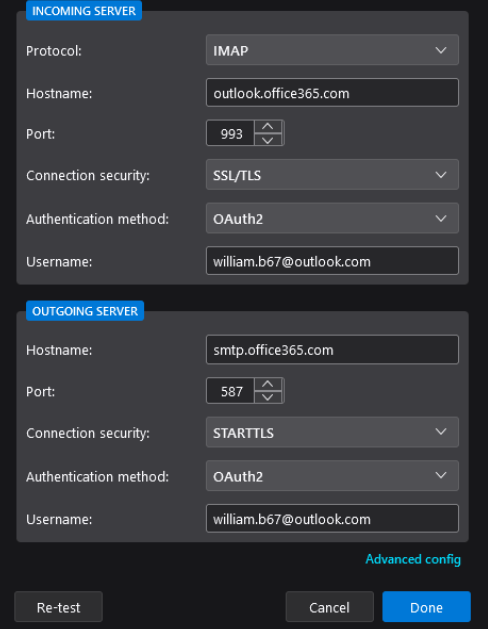Click the outgoing port 587 field
This screenshot has width=488, height=629.
coord(230,391)
